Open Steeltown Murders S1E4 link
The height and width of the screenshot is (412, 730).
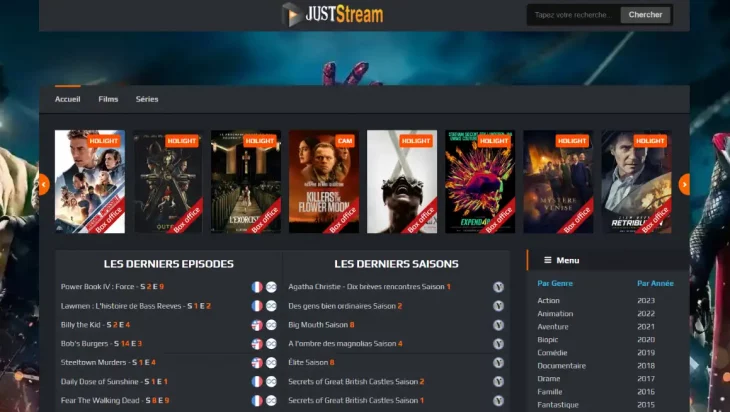tap(108, 362)
